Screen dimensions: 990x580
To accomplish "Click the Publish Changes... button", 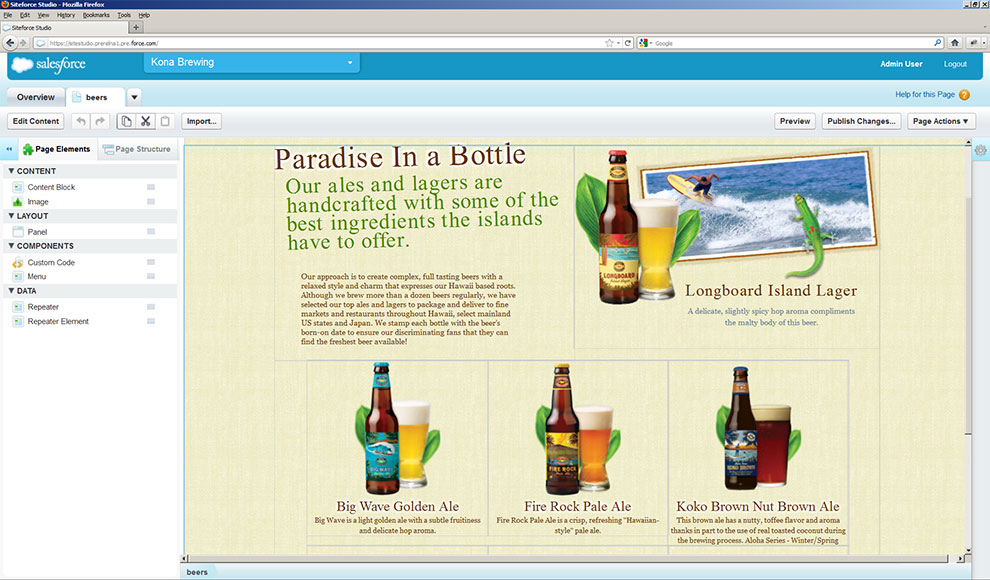I will [x=861, y=121].
